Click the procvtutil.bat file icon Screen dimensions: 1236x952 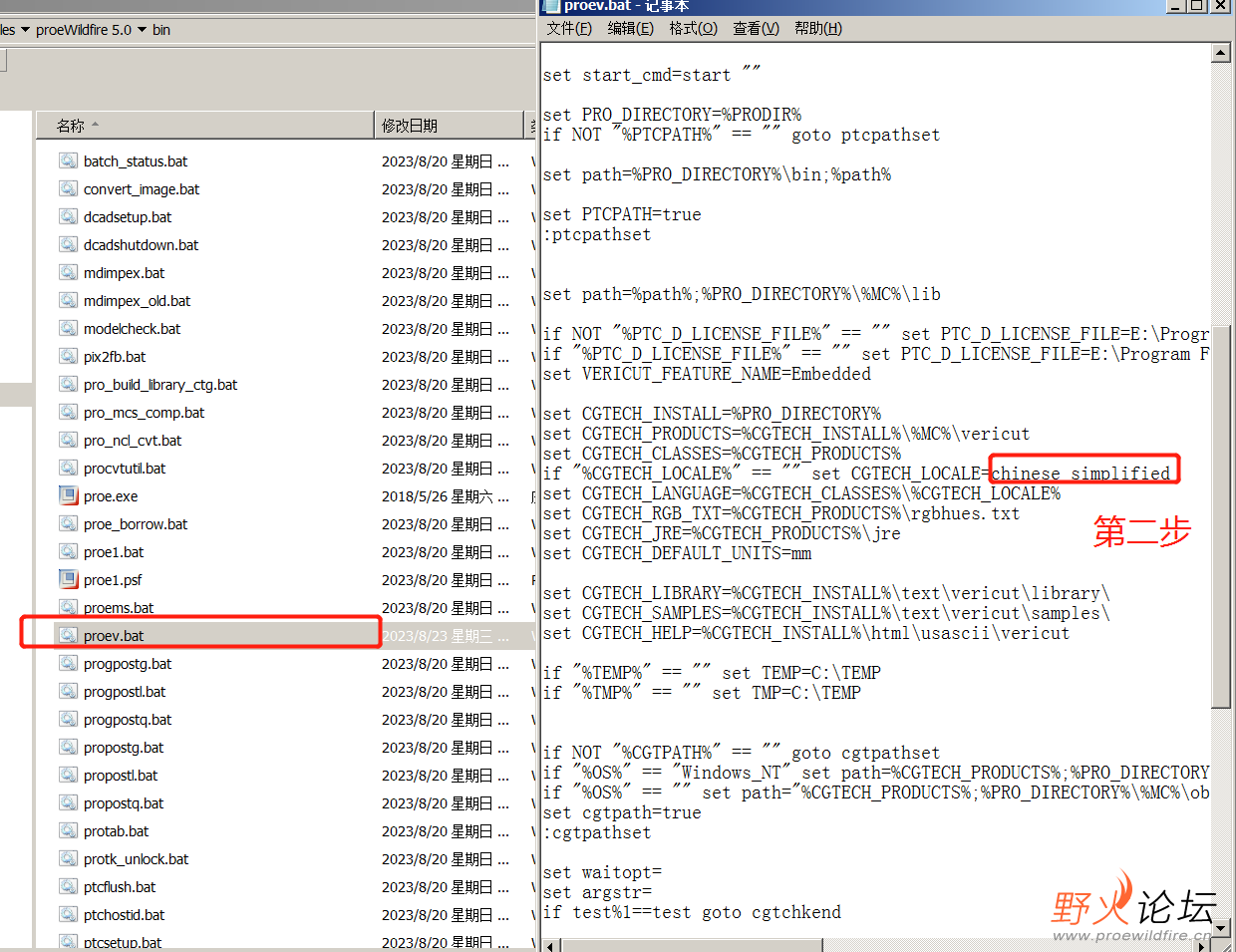click(68, 468)
